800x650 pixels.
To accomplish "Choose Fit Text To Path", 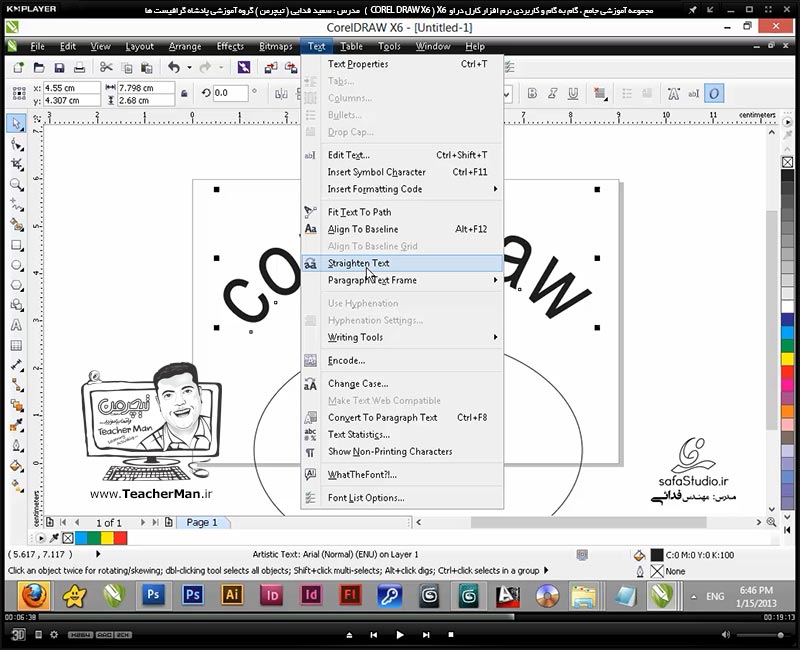I will point(402,212).
